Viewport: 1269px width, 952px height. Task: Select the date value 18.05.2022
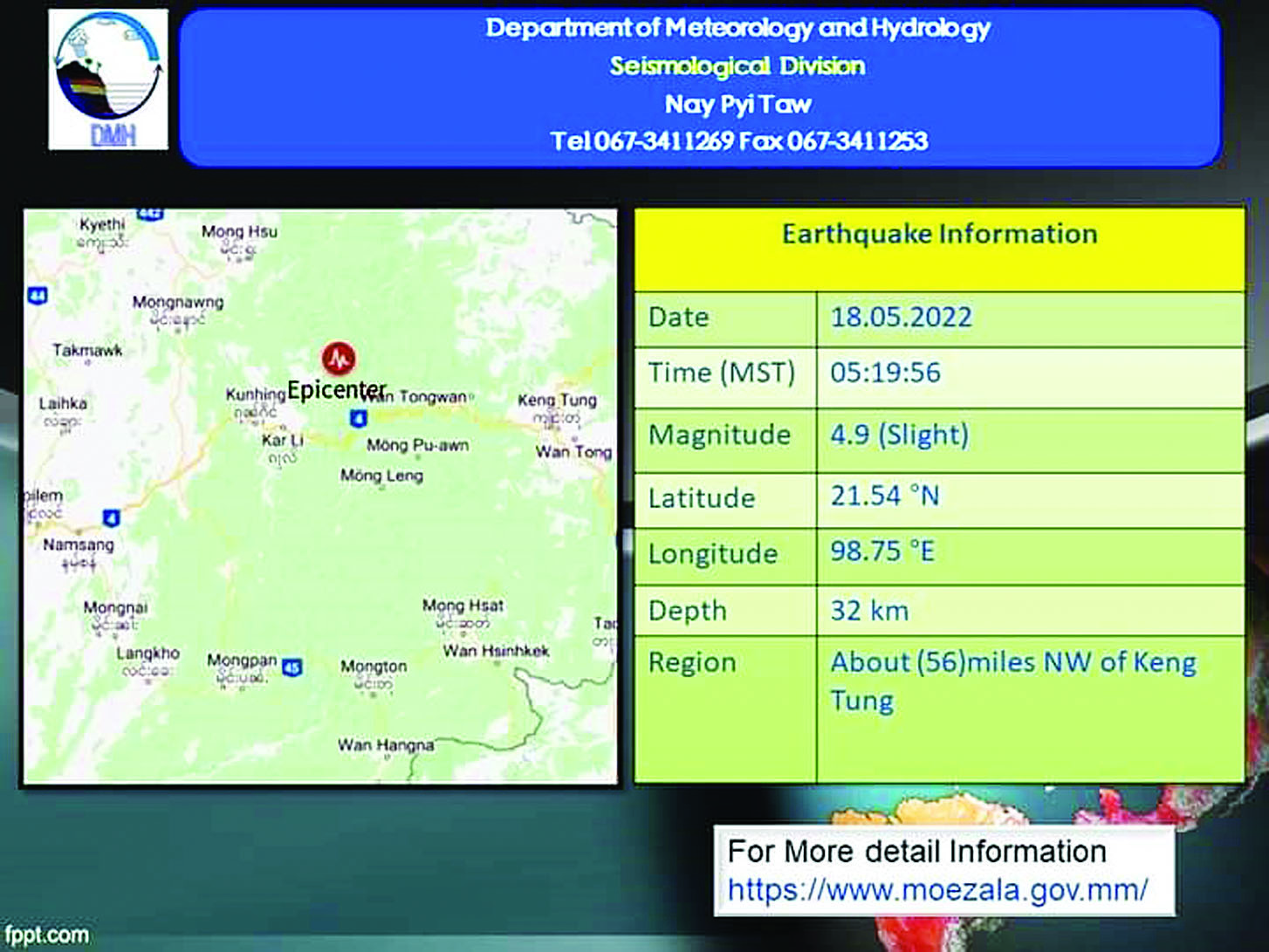(x=901, y=317)
